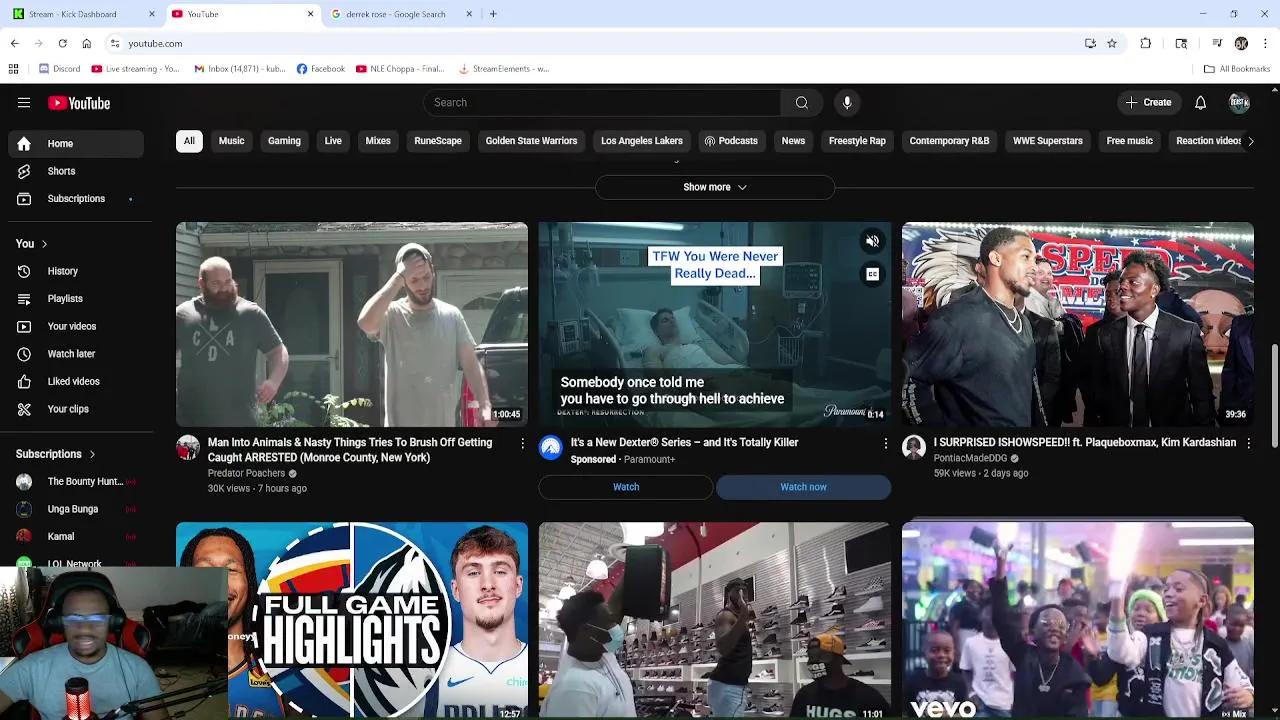Toggle captions on Dexter ad preview

click(x=872, y=274)
